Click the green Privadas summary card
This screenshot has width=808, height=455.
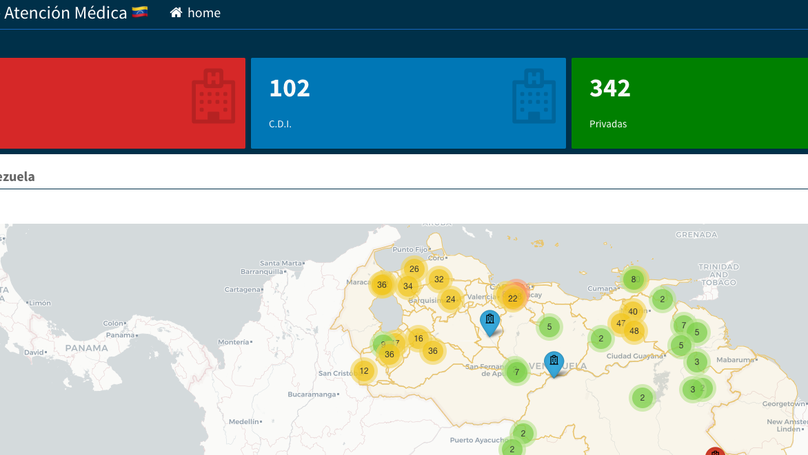point(689,103)
